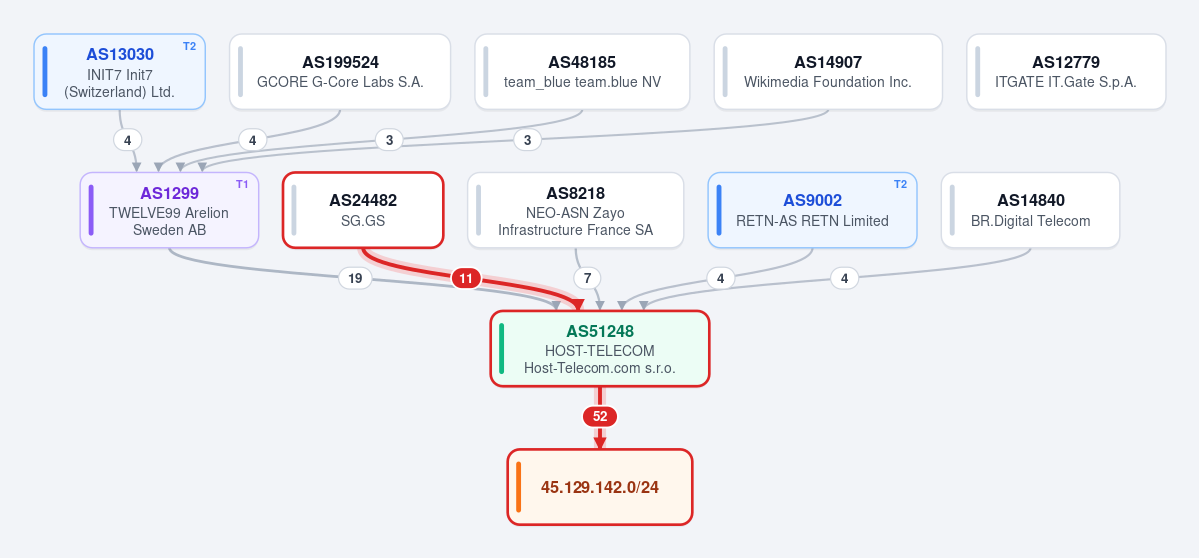Click the AS199524 GCORE node
Image resolution: width=1199 pixels, height=558 pixels.
tap(340, 72)
